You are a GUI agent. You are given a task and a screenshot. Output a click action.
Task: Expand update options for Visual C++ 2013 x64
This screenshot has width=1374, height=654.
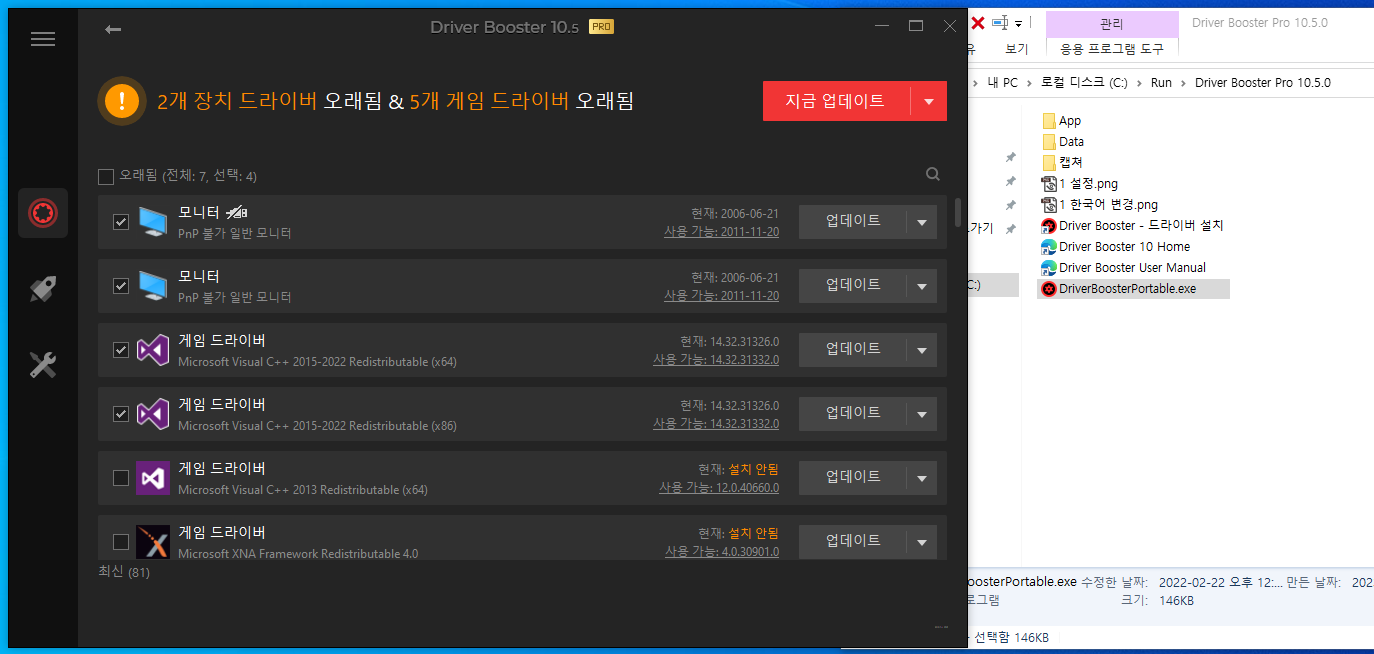pyautogui.click(x=922, y=478)
